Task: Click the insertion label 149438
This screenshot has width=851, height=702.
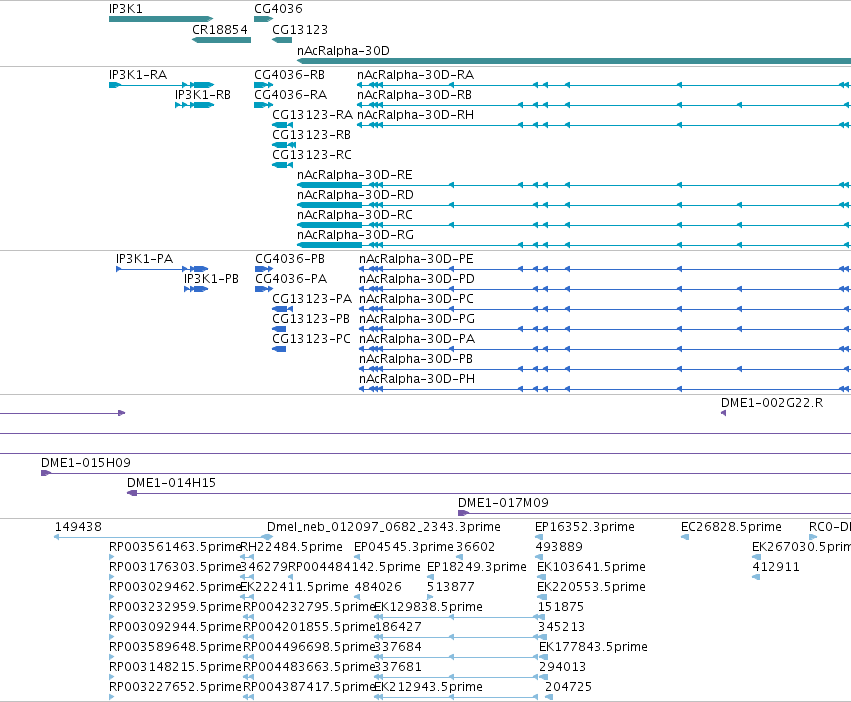Action: 78,527
